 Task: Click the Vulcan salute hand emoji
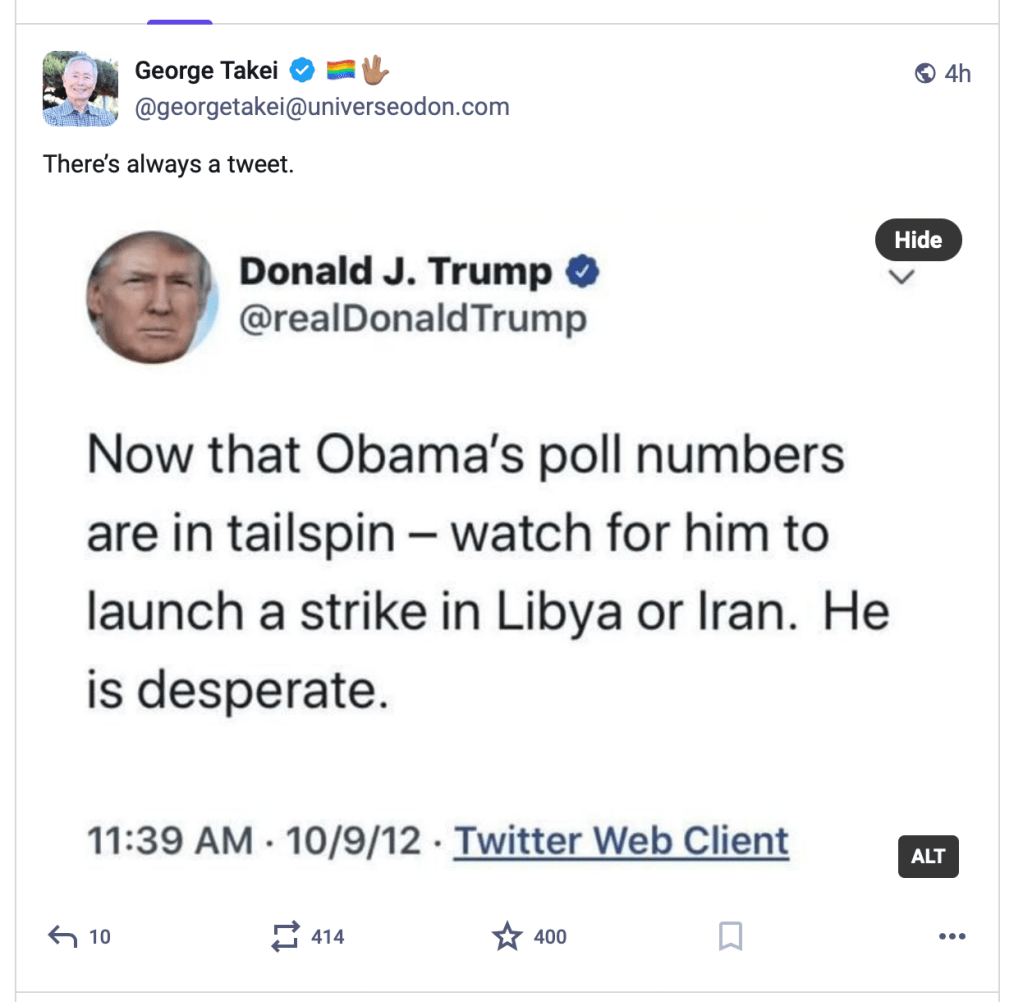(375, 71)
